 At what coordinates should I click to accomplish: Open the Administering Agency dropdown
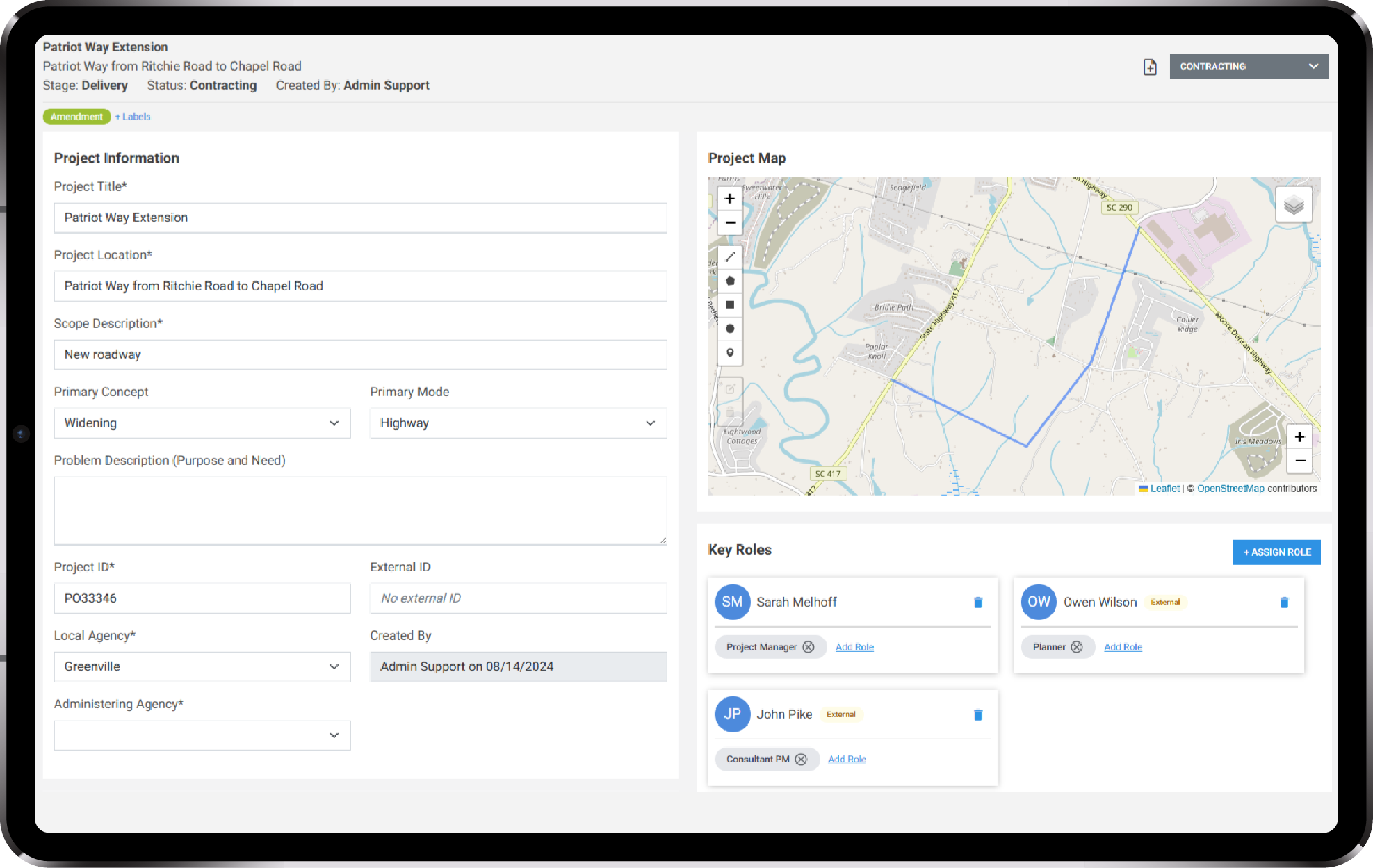pos(202,735)
